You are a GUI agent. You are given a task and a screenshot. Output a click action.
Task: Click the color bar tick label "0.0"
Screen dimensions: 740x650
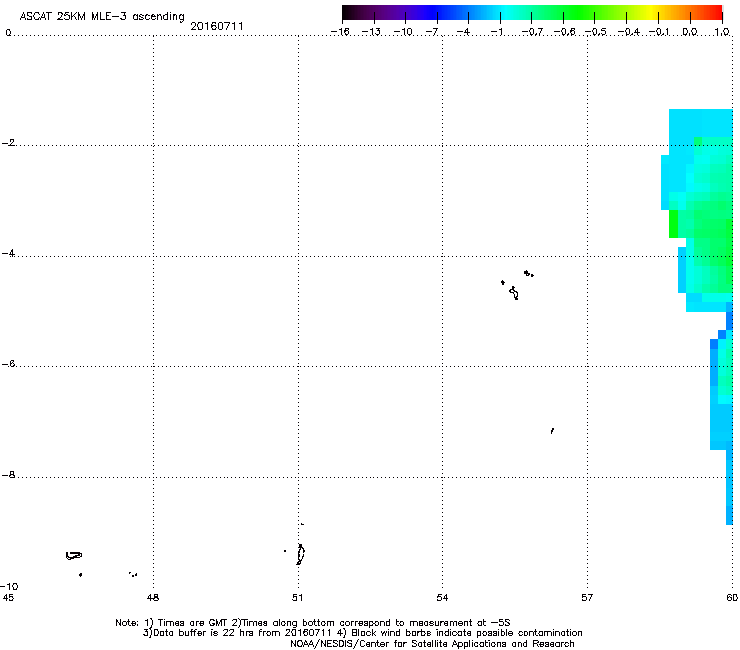click(x=690, y=32)
